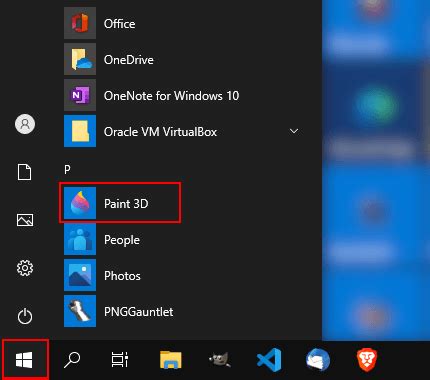Click the "PNGGauntlet" label text
430x380 pixels.
pyautogui.click(x=139, y=312)
